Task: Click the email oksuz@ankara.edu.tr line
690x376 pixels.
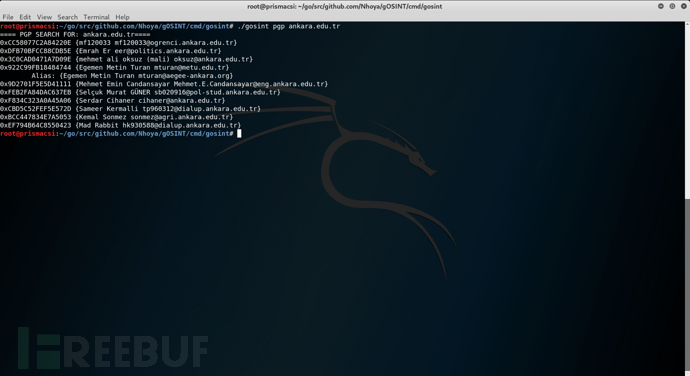Action: (x=126, y=59)
